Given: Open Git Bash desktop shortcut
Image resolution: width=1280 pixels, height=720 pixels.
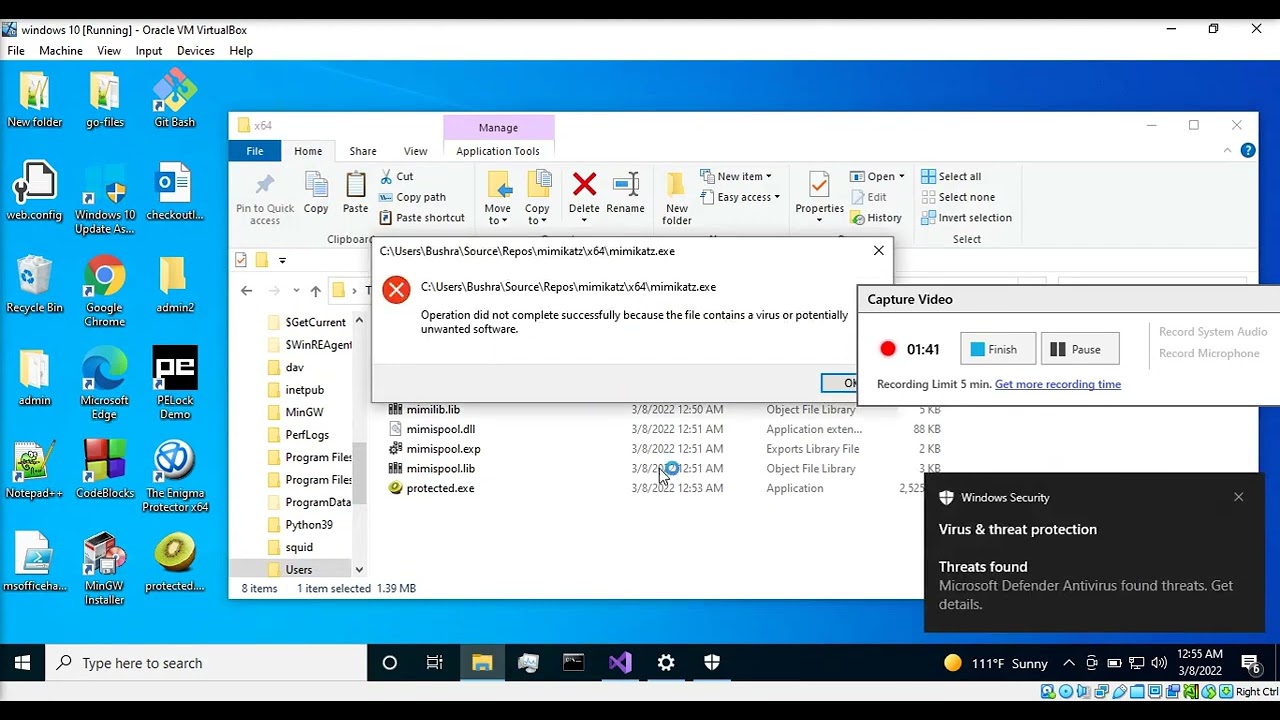Looking at the screenshot, I should pos(174,99).
